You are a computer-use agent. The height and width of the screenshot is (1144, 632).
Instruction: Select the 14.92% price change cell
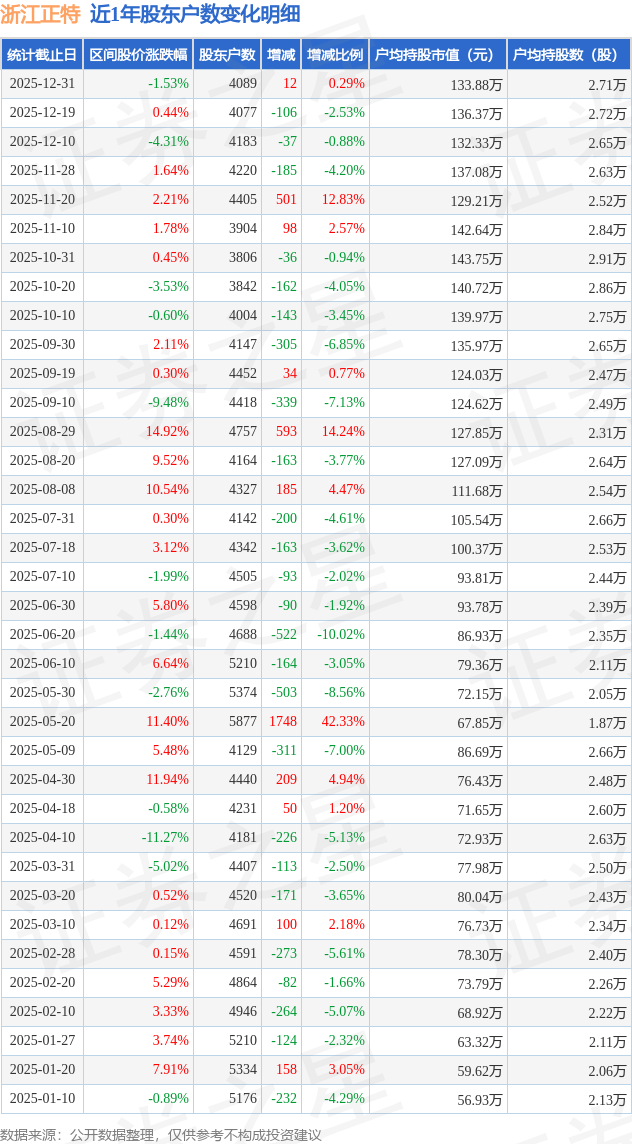tap(167, 432)
